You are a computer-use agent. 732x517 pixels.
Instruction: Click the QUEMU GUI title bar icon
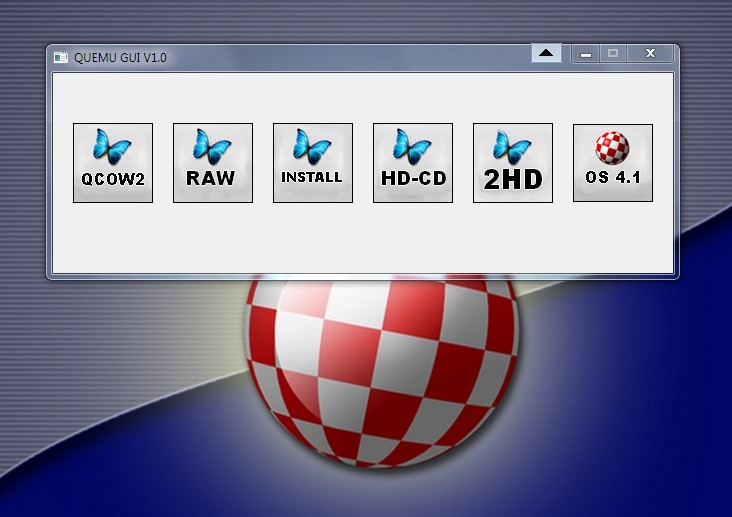point(61,57)
